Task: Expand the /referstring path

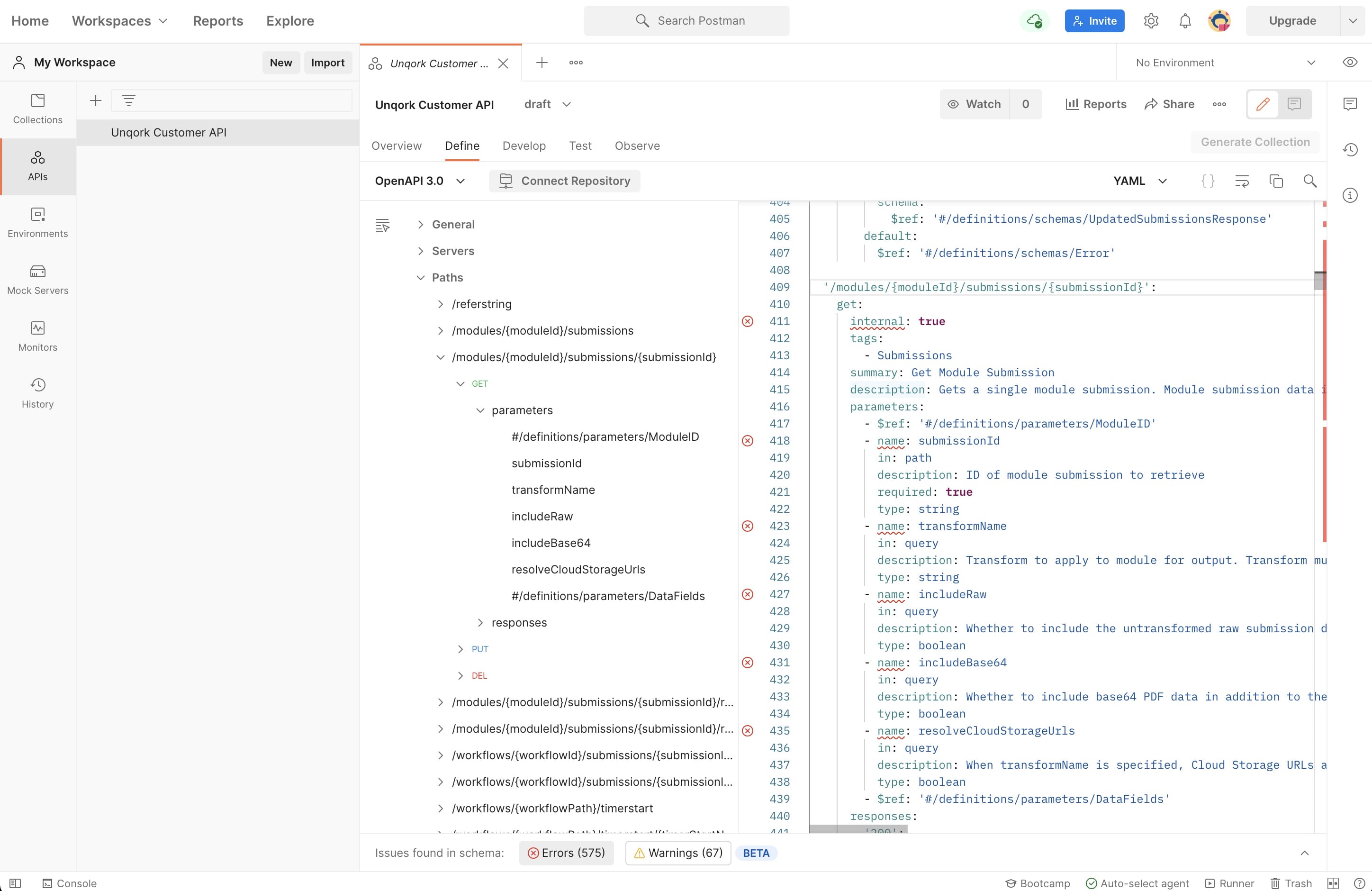Action: click(x=441, y=304)
